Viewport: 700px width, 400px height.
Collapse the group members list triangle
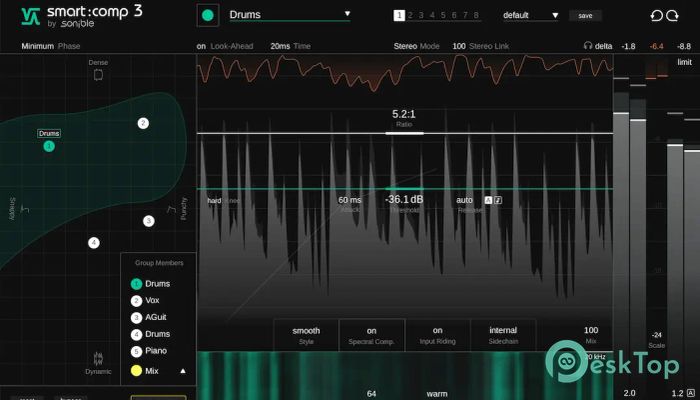pyautogui.click(x=183, y=371)
